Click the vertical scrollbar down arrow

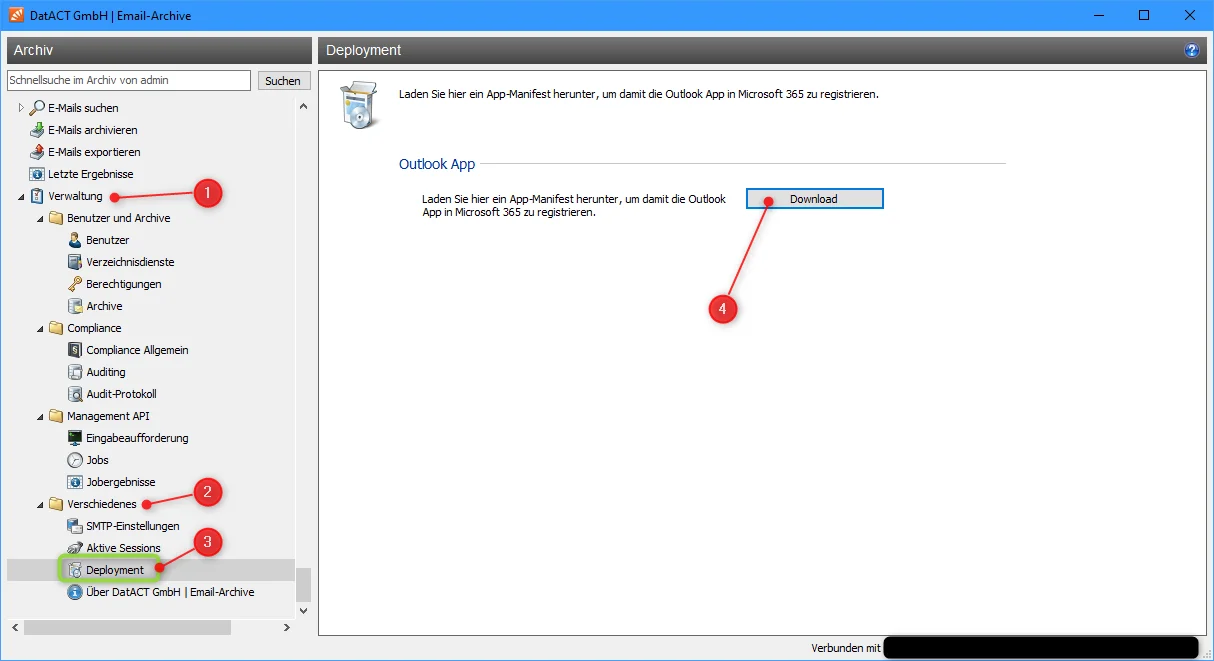(x=303, y=610)
